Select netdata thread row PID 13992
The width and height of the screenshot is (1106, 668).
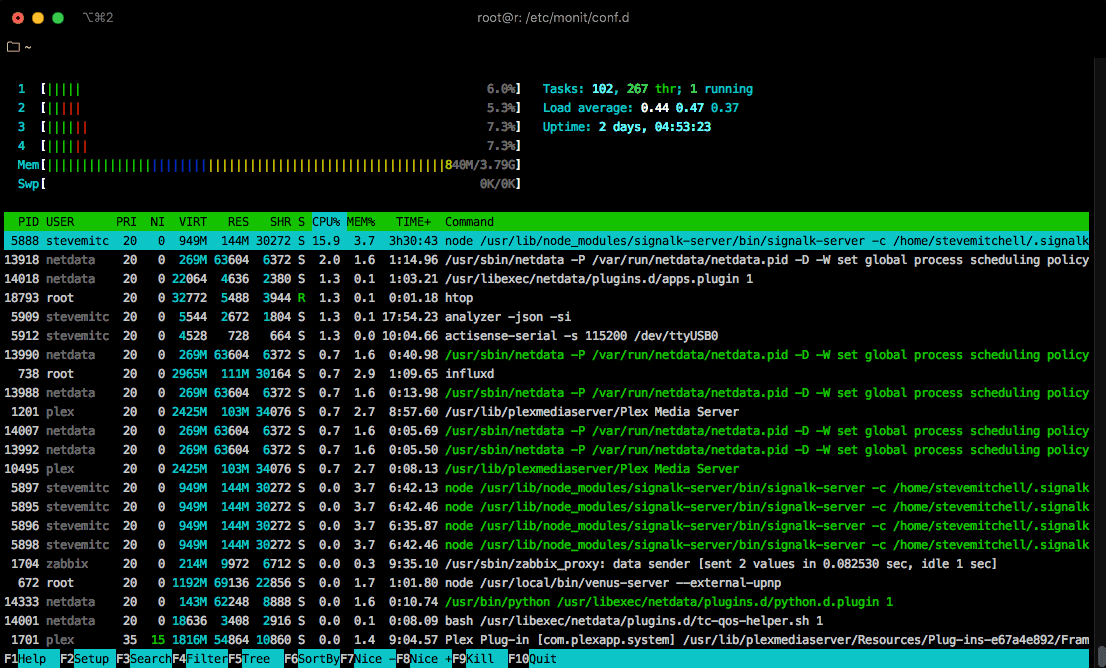(547, 450)
